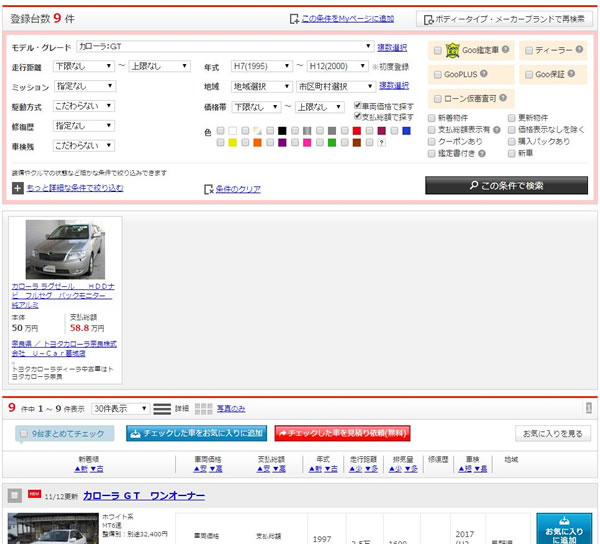
Task: Open the 車検残 dropdown
Action: (x=84, y=146)
